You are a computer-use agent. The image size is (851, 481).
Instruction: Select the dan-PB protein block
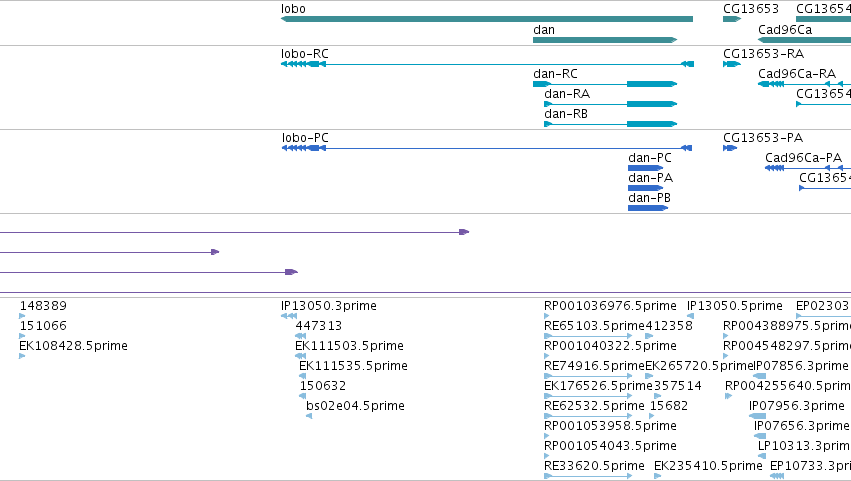[648, 208]
